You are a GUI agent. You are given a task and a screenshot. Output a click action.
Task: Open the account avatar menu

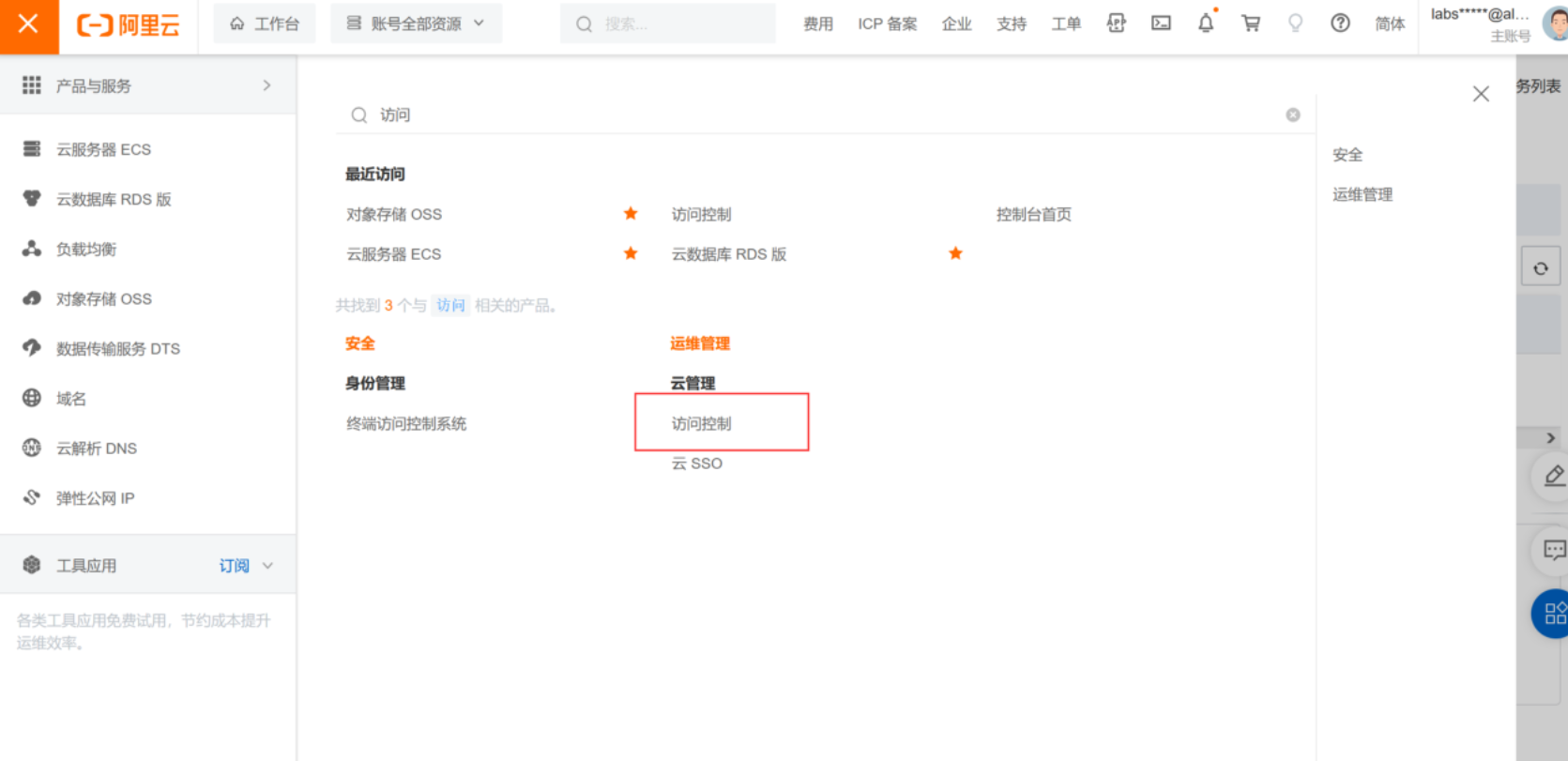[1555, 24]
